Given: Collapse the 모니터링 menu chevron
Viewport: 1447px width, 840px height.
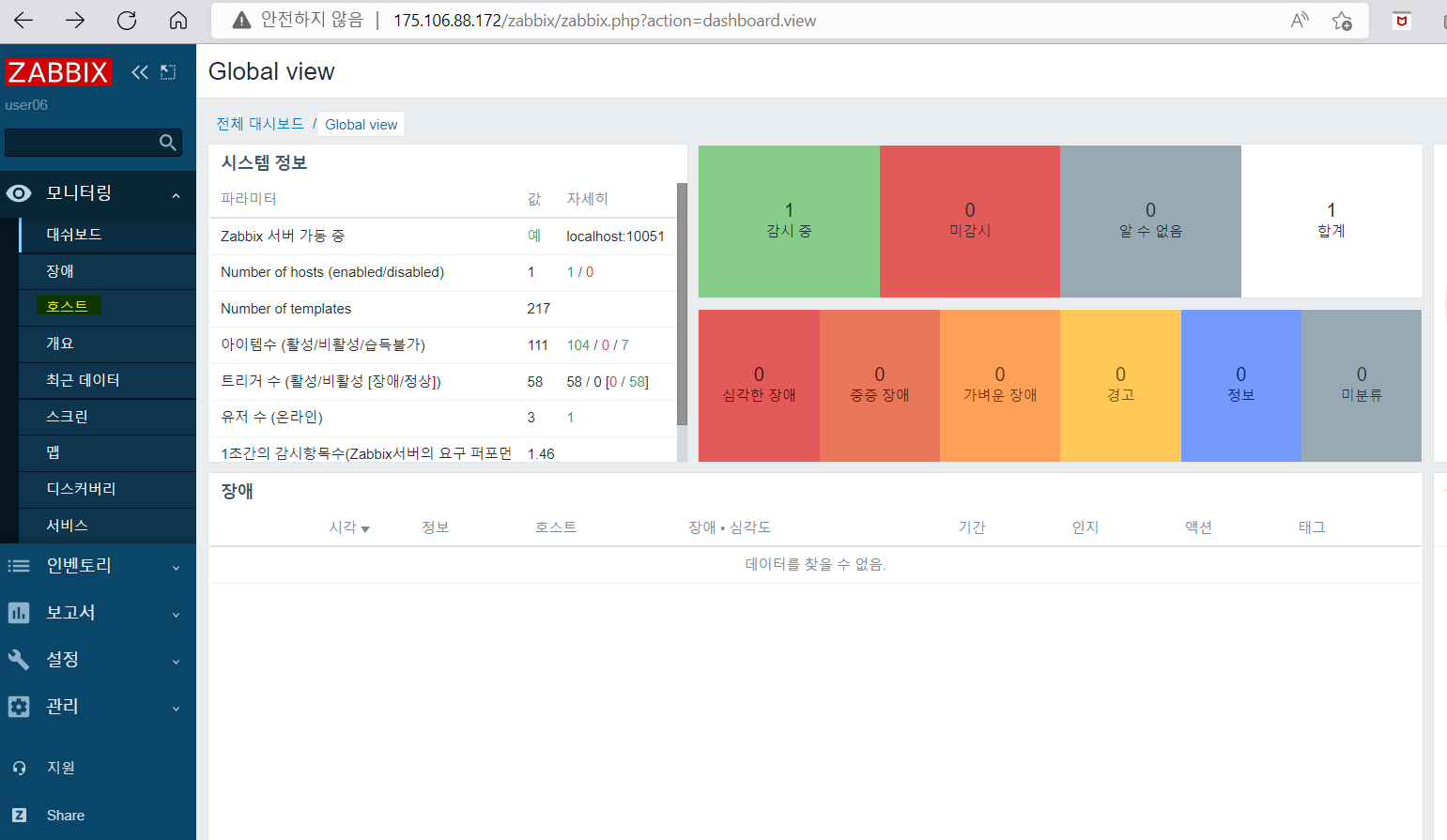Looking at the screenshot, I should (x=176, y=195).
